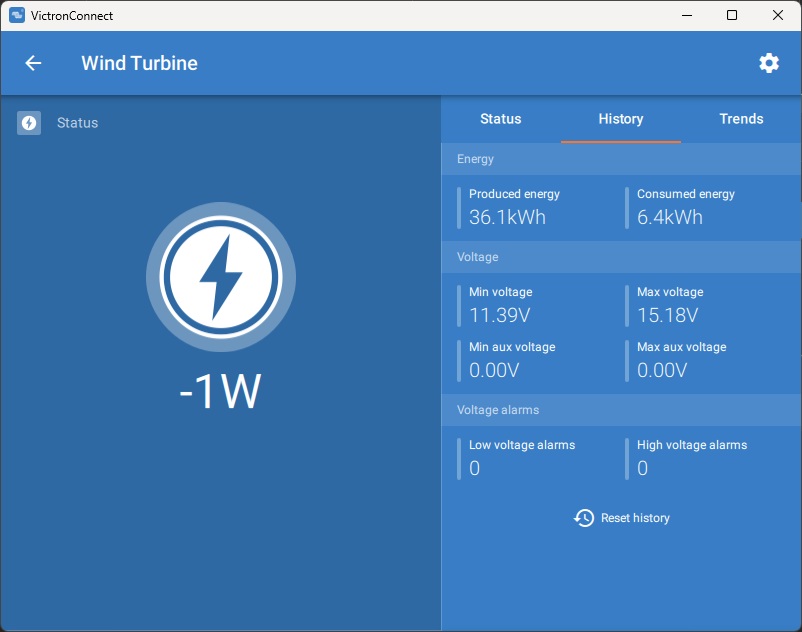Image resolution: width=802 pixels, height=632 pixels.
Task: Click the Reset history clock icon
Action: pyautogui.click(x=584, y=518)
